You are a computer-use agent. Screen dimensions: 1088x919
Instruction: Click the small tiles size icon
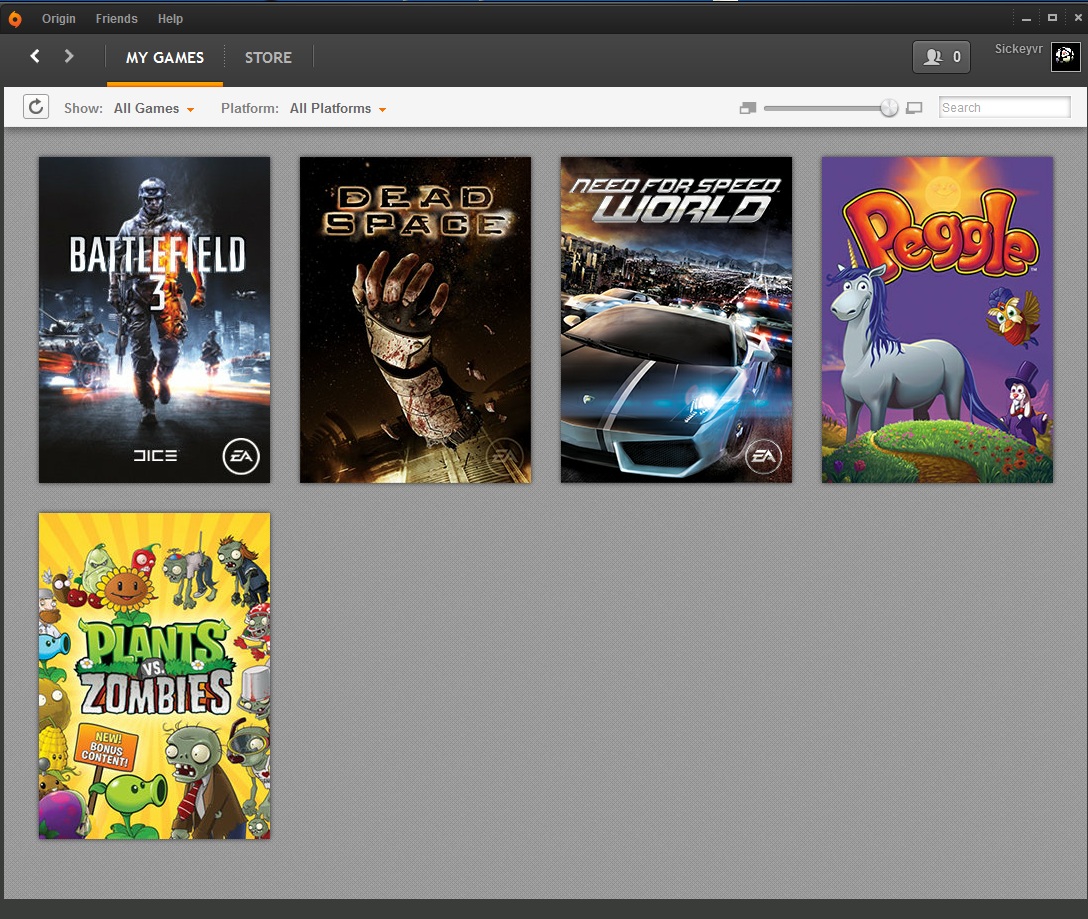tap(747, 108)
